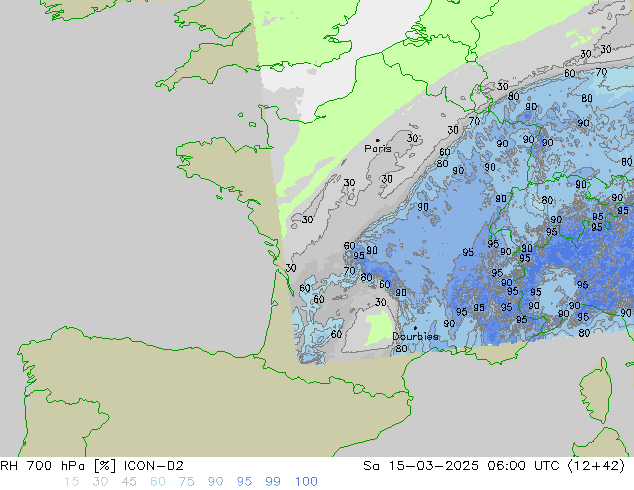Click the date 'Sa 15-03-2025'

[421, 466]
